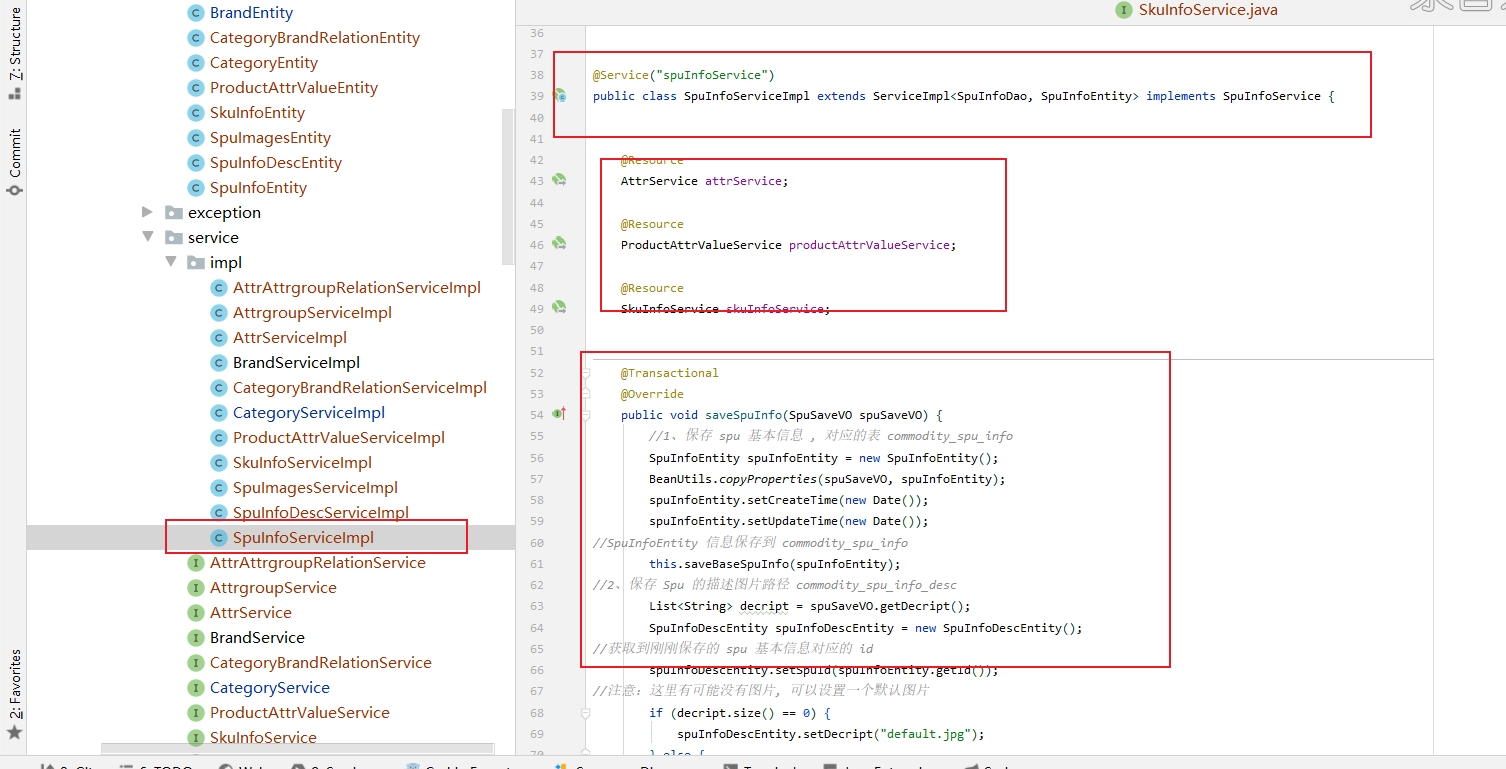Fold the if block at line 68
This screenshot has width=1506, height=769.
tap(586, 713)
